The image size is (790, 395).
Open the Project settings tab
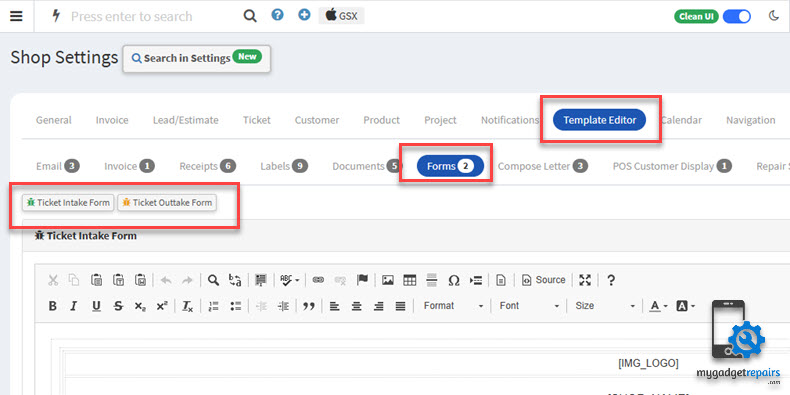(440, 120)
